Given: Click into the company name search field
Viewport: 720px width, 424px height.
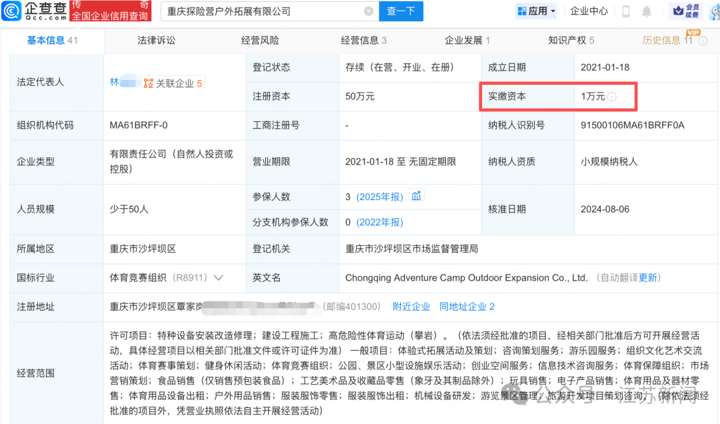Looking at the screenshot, I should tap(264, 11).
